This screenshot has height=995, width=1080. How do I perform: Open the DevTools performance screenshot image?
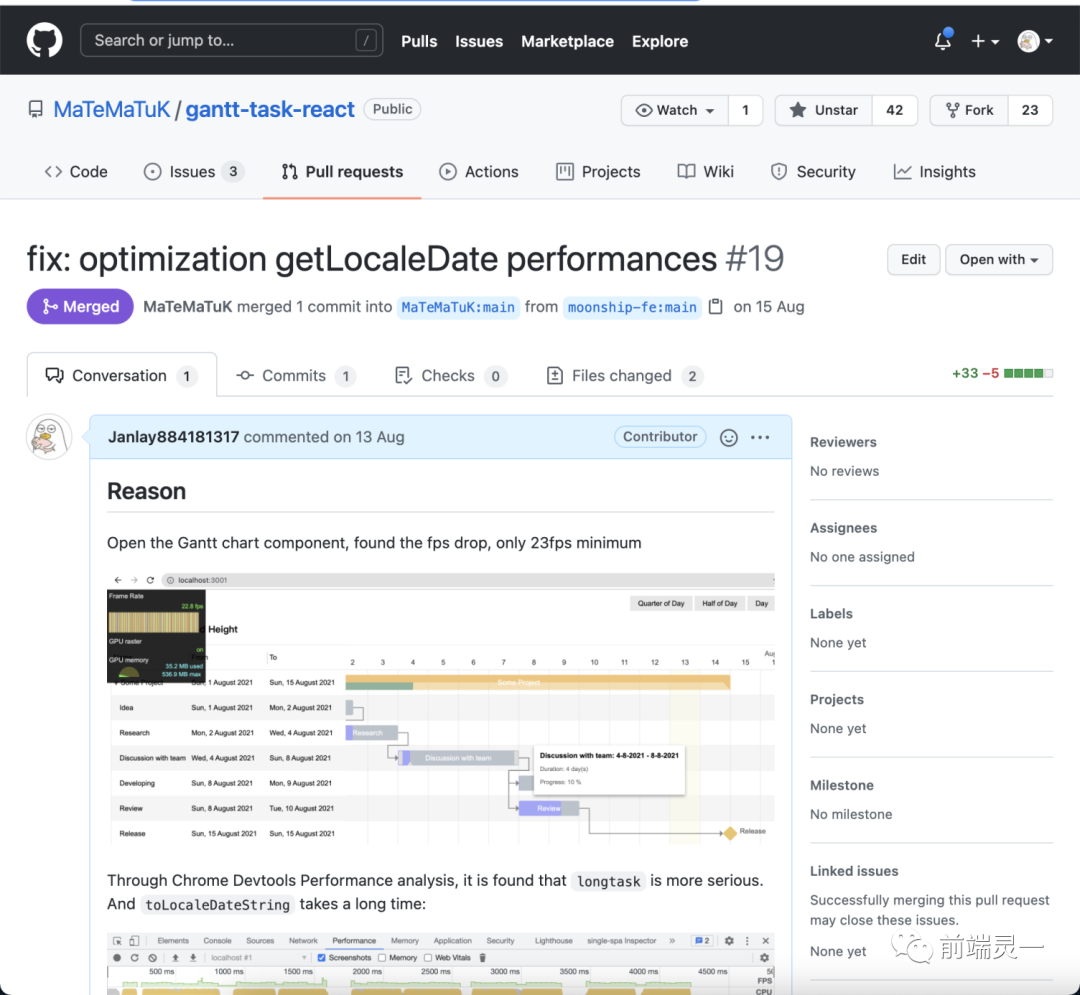441,963
